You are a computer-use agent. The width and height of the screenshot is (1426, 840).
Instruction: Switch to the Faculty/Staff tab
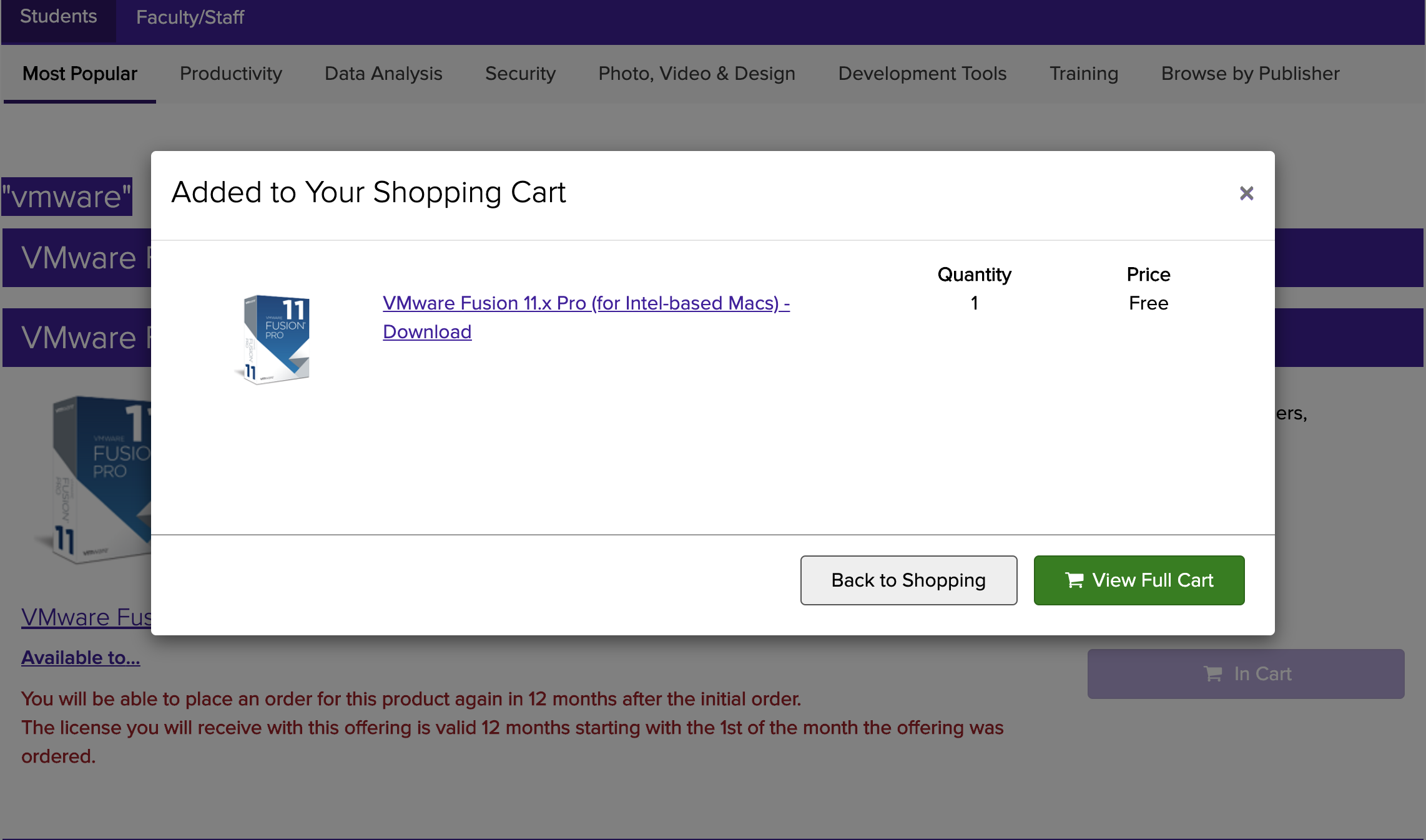point(190,17)
